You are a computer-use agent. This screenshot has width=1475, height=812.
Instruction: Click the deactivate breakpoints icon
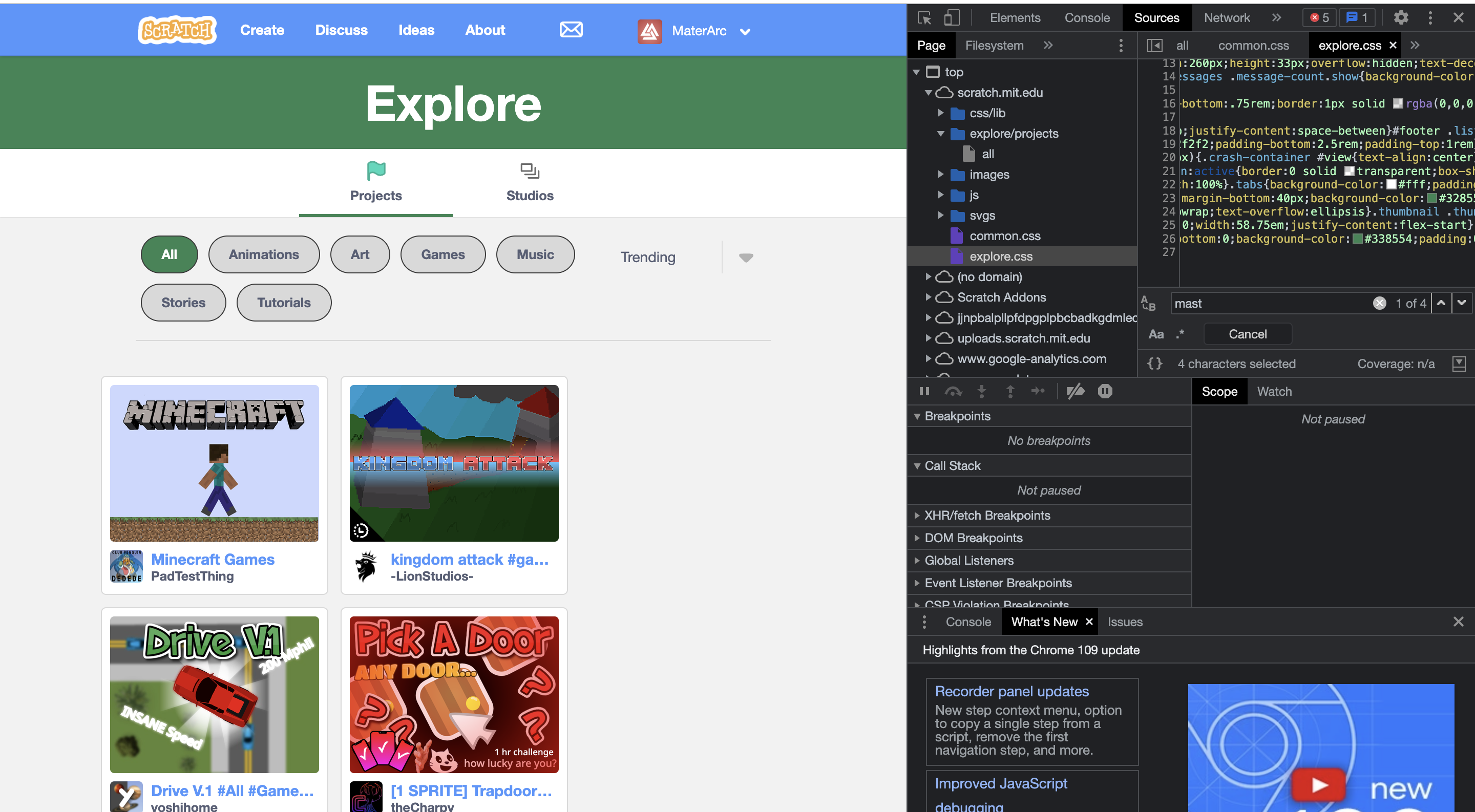coord(1076,391)
